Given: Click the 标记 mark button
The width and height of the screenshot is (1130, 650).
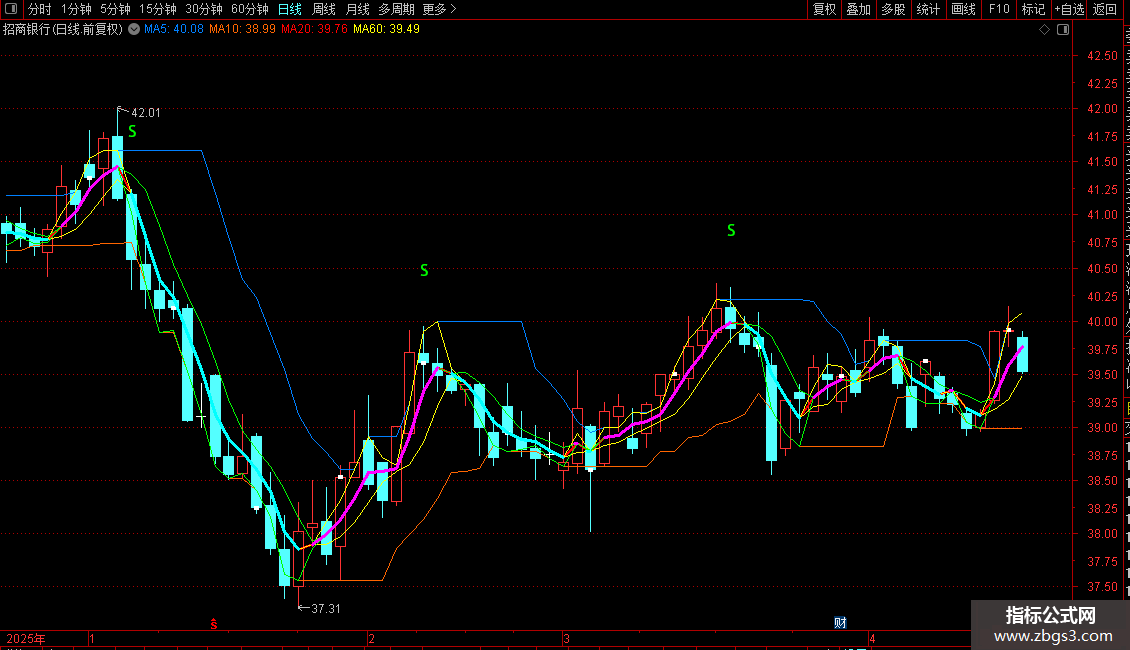Looking at the screenshot, I should click(1033, 9).
